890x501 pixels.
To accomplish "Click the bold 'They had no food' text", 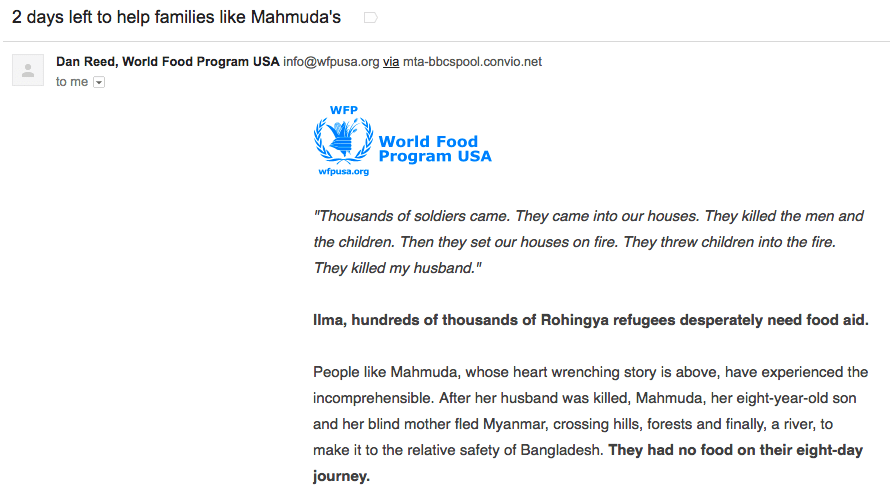I will tap(735, 450).
